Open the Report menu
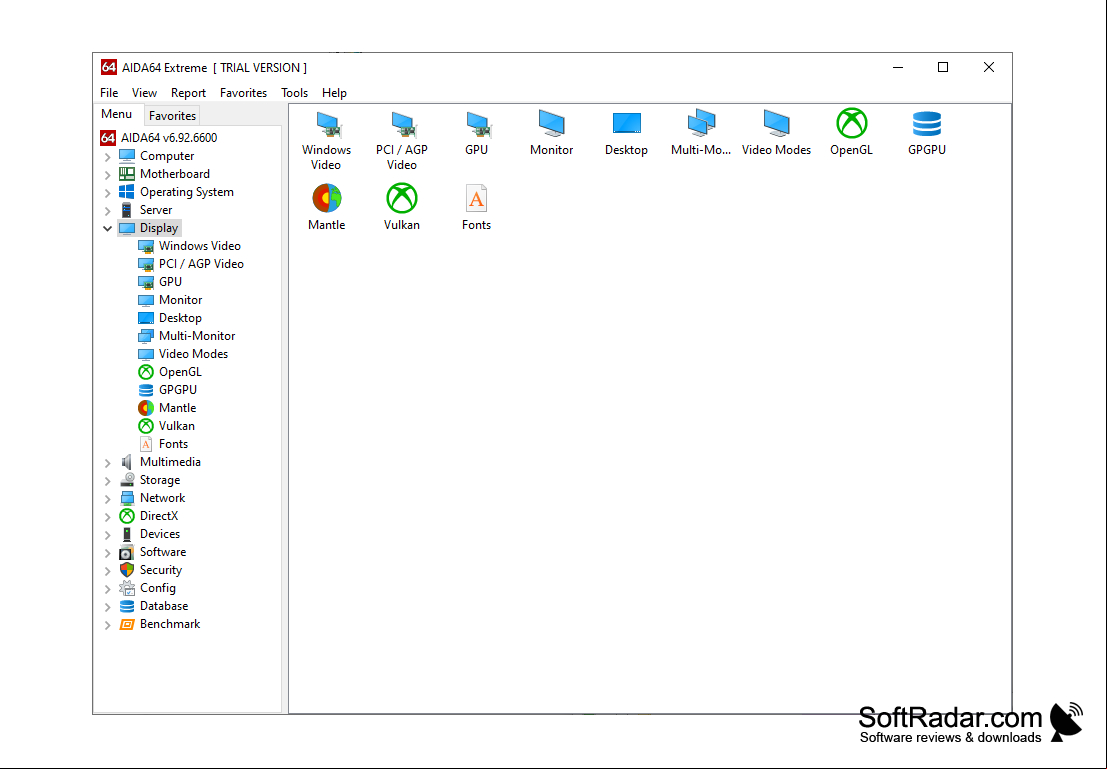 (189, 93)
